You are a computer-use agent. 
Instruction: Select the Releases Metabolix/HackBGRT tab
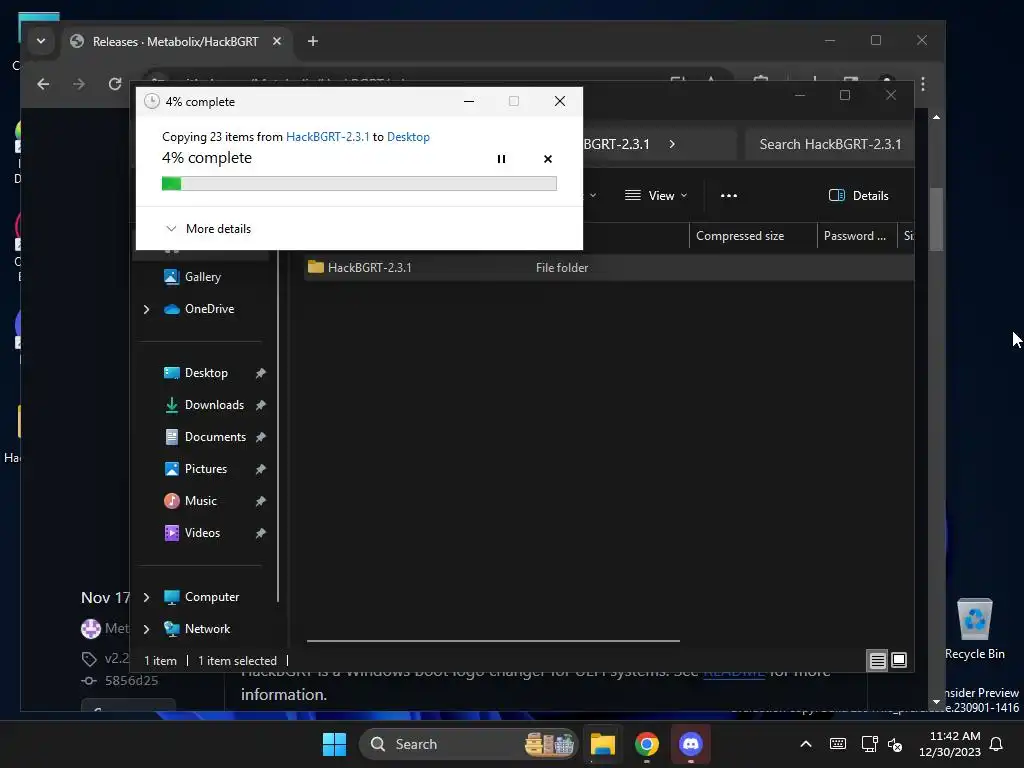(176, 41)
